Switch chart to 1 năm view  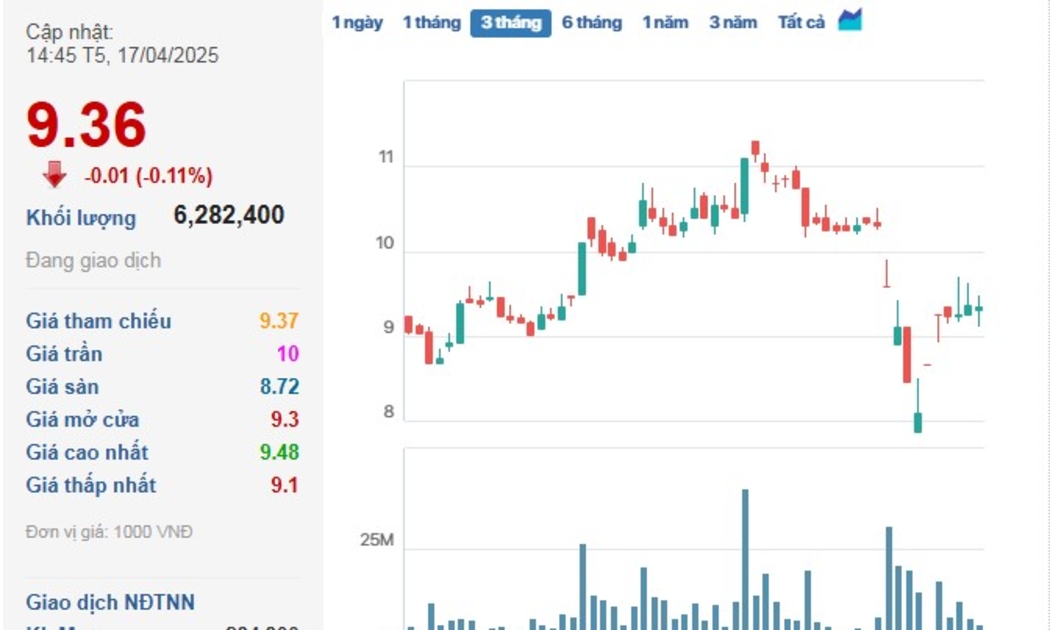click(x=665, y=22)
